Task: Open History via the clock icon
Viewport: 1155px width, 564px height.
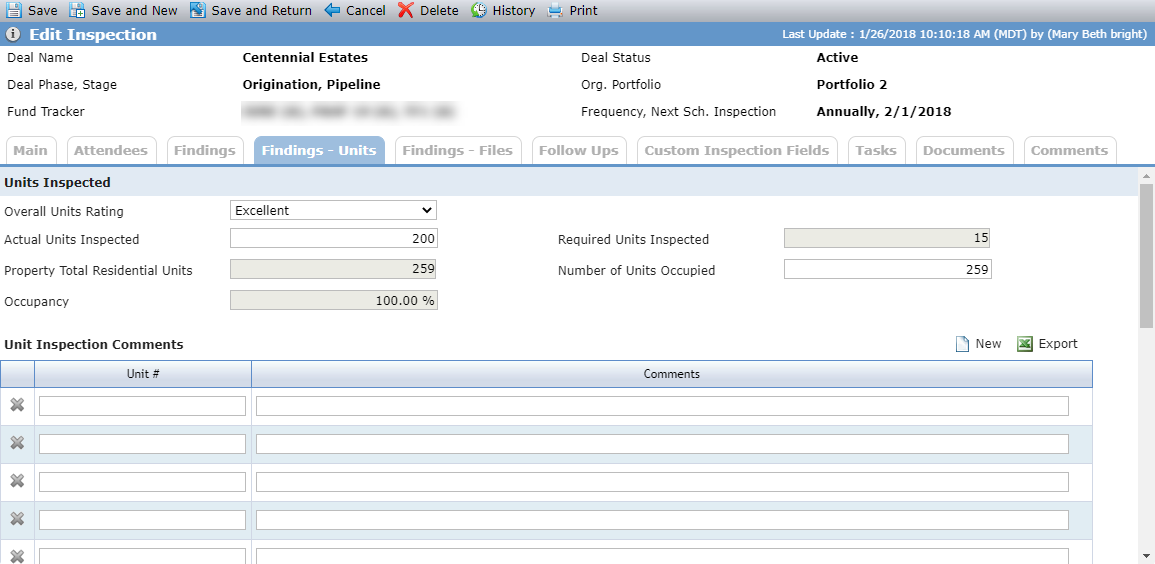Action: [479, 10]
